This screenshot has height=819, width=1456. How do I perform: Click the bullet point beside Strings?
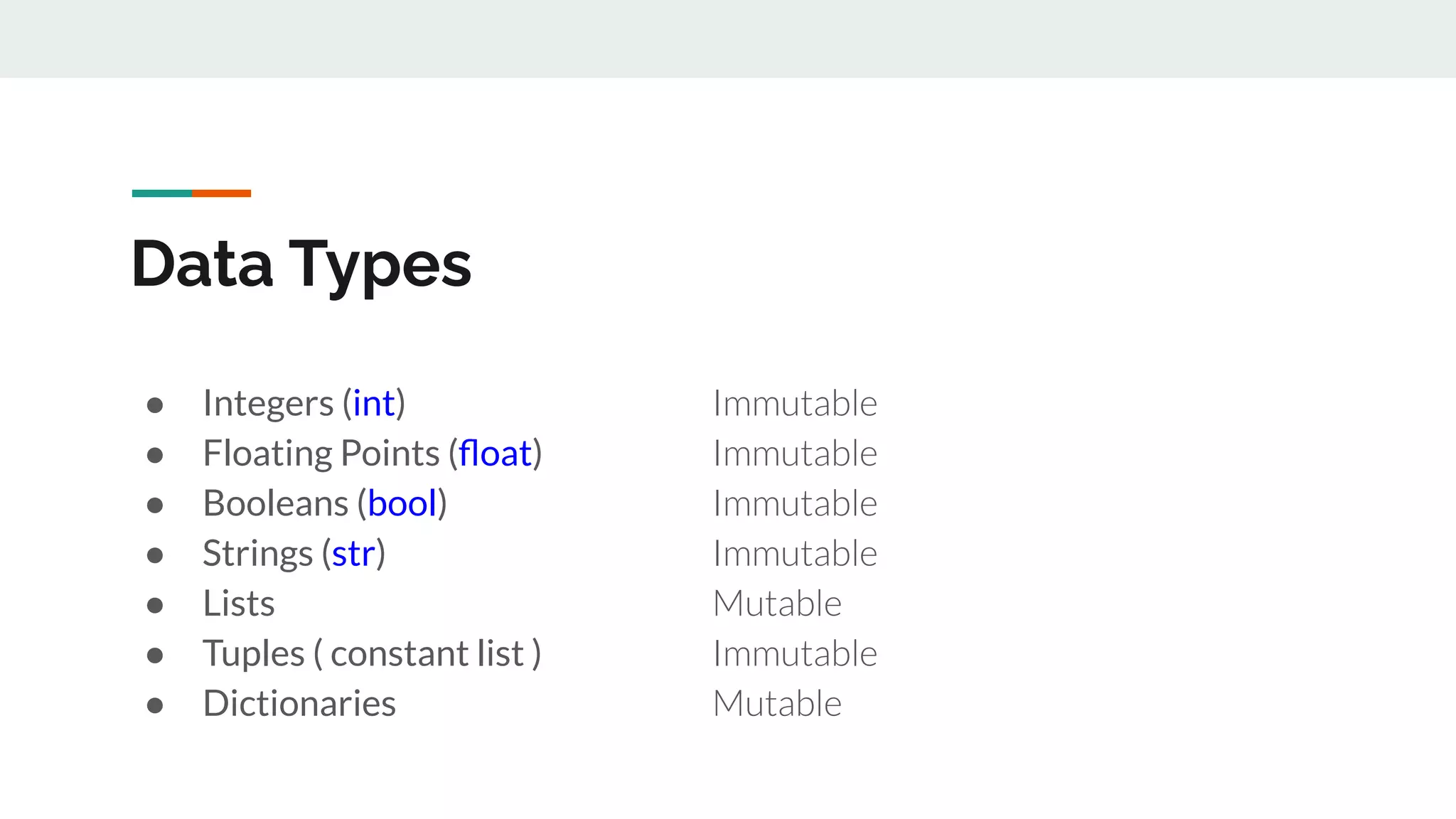[x=155, y=555]
